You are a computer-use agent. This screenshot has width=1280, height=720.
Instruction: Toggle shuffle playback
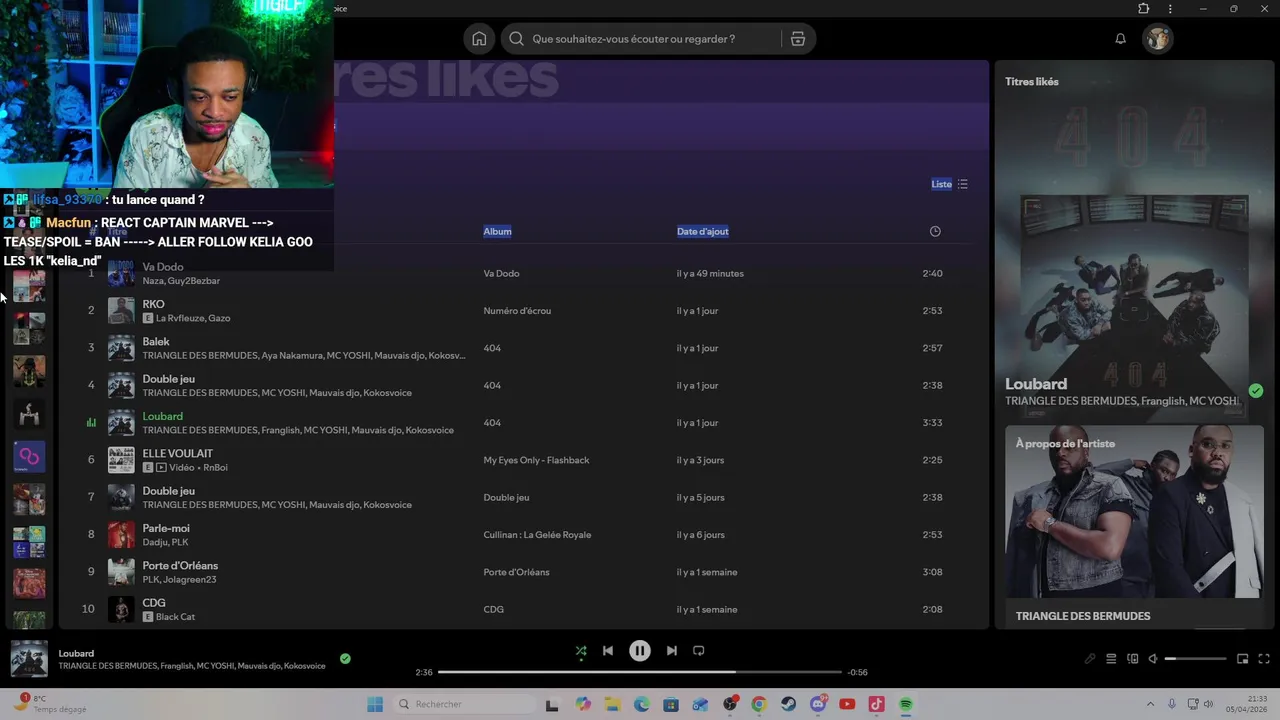(x=581, y=651)
